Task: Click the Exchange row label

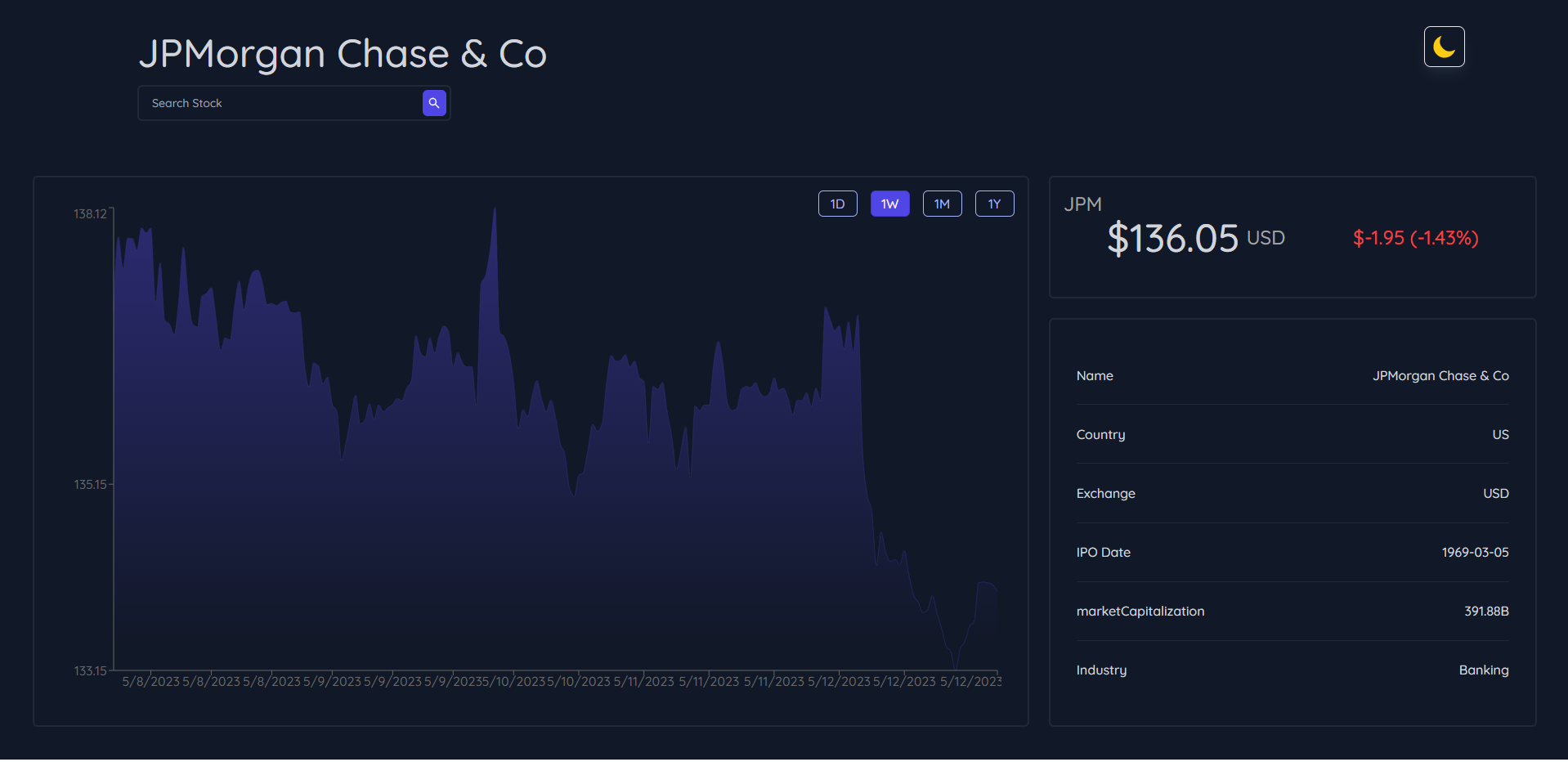Action: [x=1105, y=493]
